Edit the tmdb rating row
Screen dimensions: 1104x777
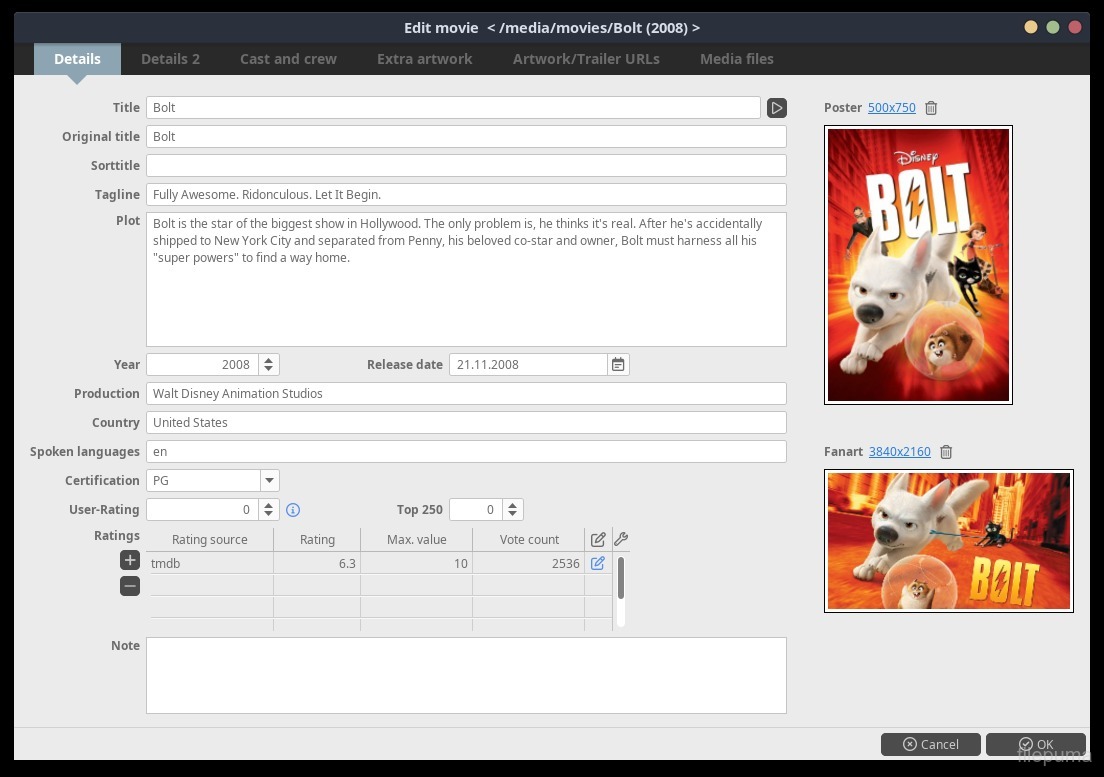click(x=598, y=564)
